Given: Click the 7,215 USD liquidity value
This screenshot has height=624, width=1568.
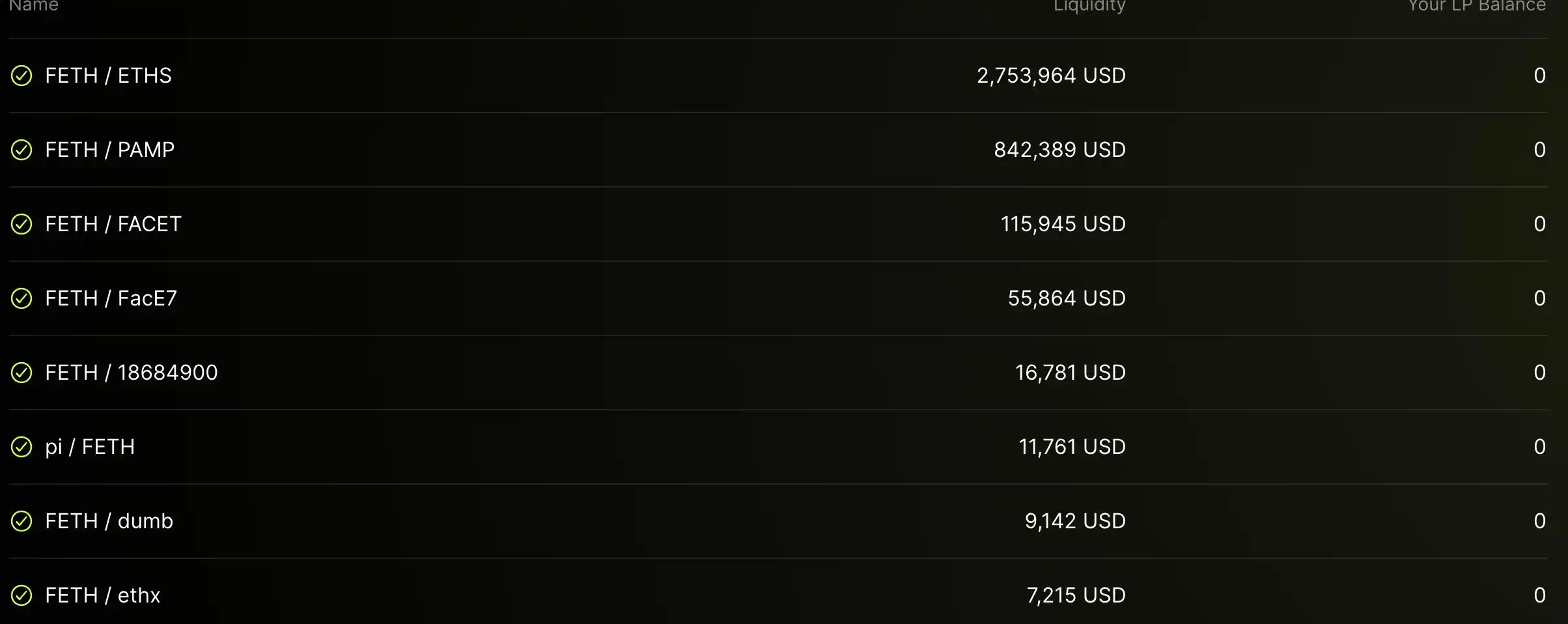Looking at the screenshot, I should [x=1076, y=595].
